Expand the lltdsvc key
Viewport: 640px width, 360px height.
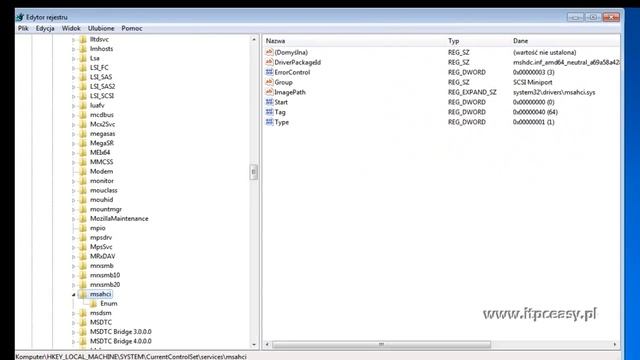click(x=73, y=40)
